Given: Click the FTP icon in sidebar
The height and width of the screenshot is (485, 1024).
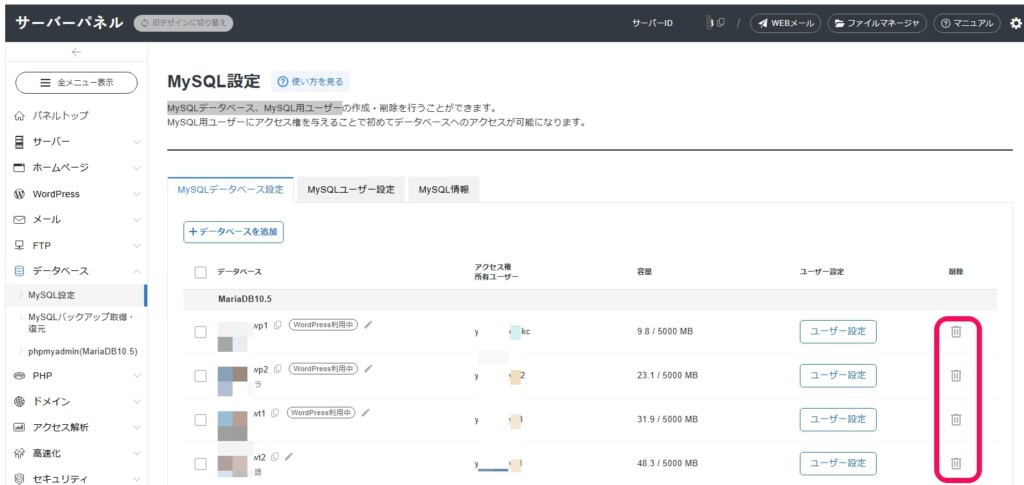Looking at the screenshot, I should click(20, 245).
